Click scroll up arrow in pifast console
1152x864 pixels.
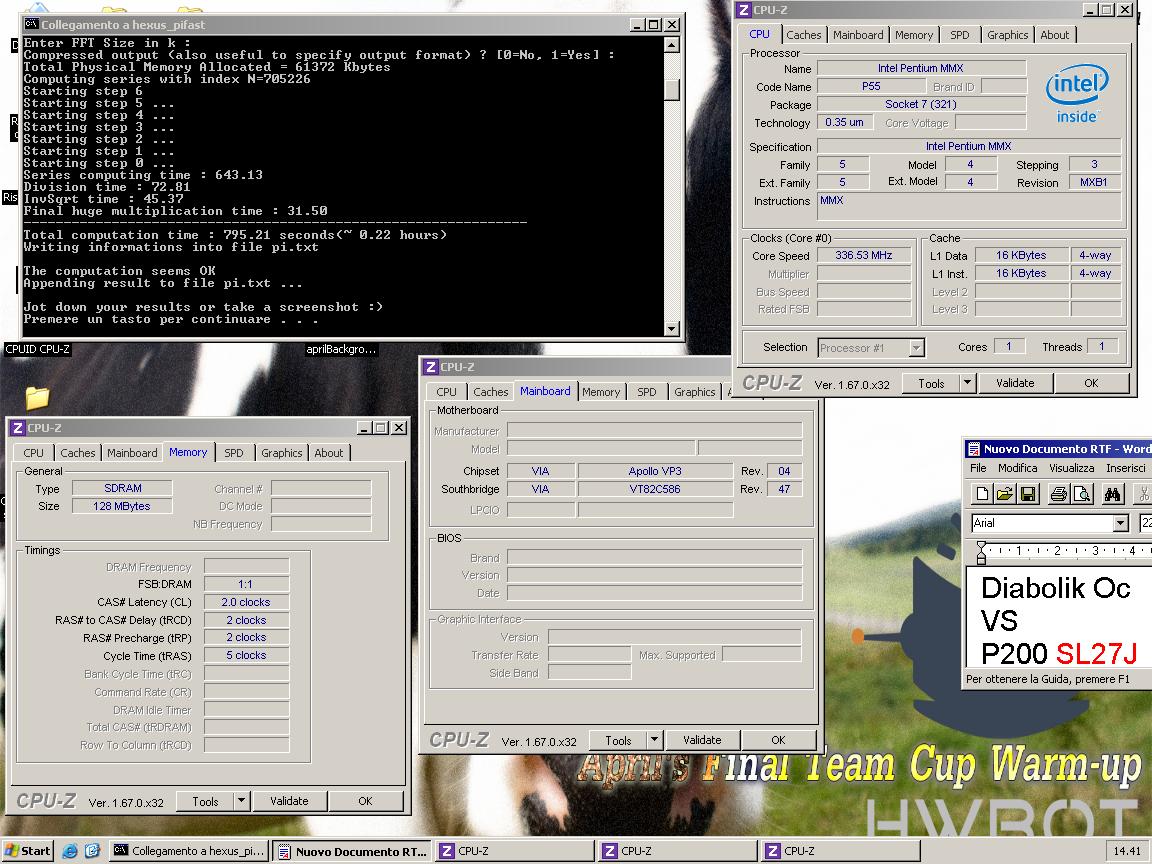[672, 45]
